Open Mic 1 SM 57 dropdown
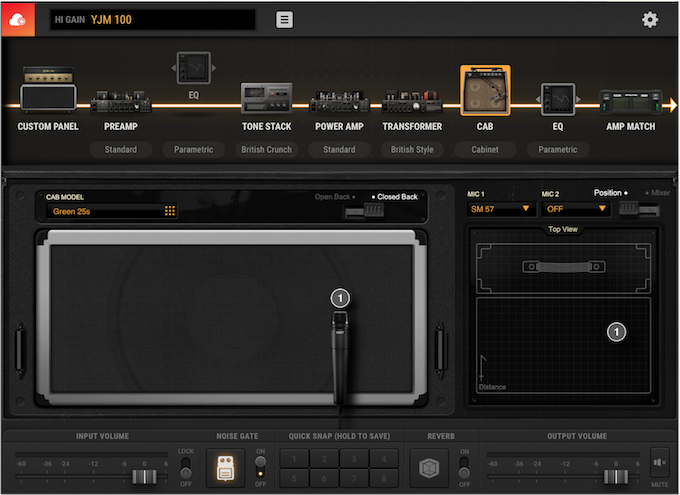 (x=500, y=209)
